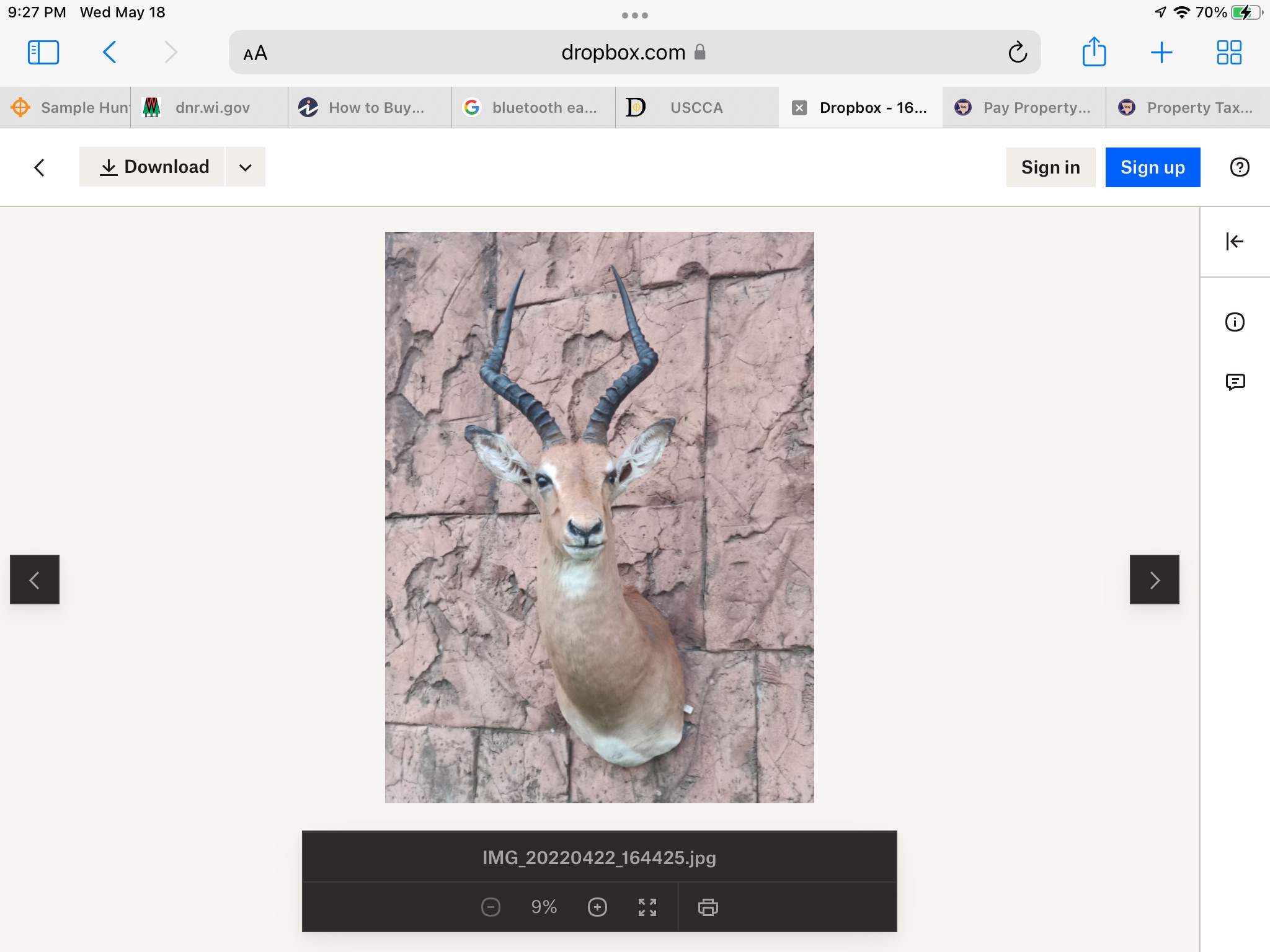
Task: Collapse the right sidebar panel
Action: 1235,241
